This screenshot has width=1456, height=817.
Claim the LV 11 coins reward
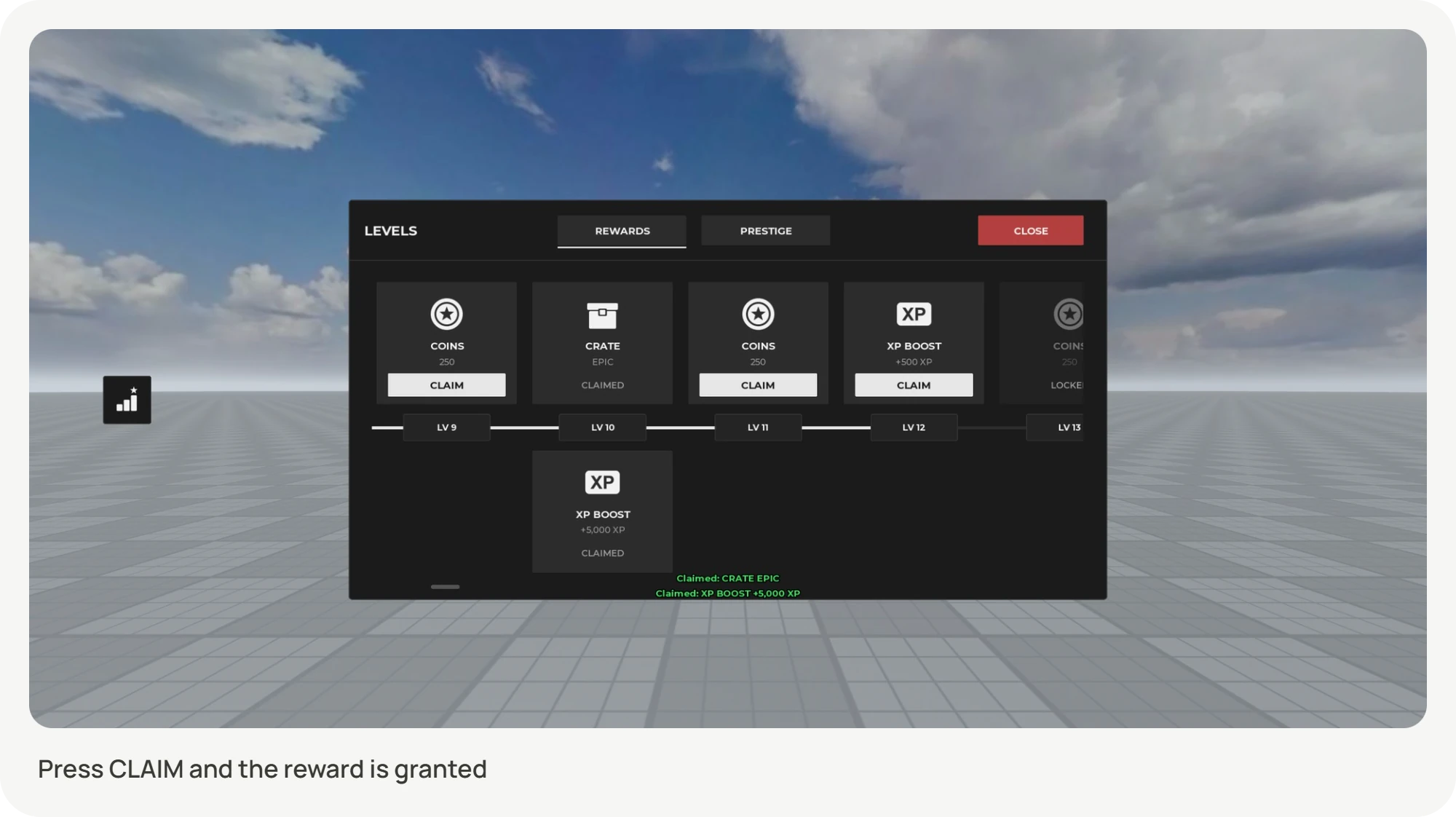[758, 385]
